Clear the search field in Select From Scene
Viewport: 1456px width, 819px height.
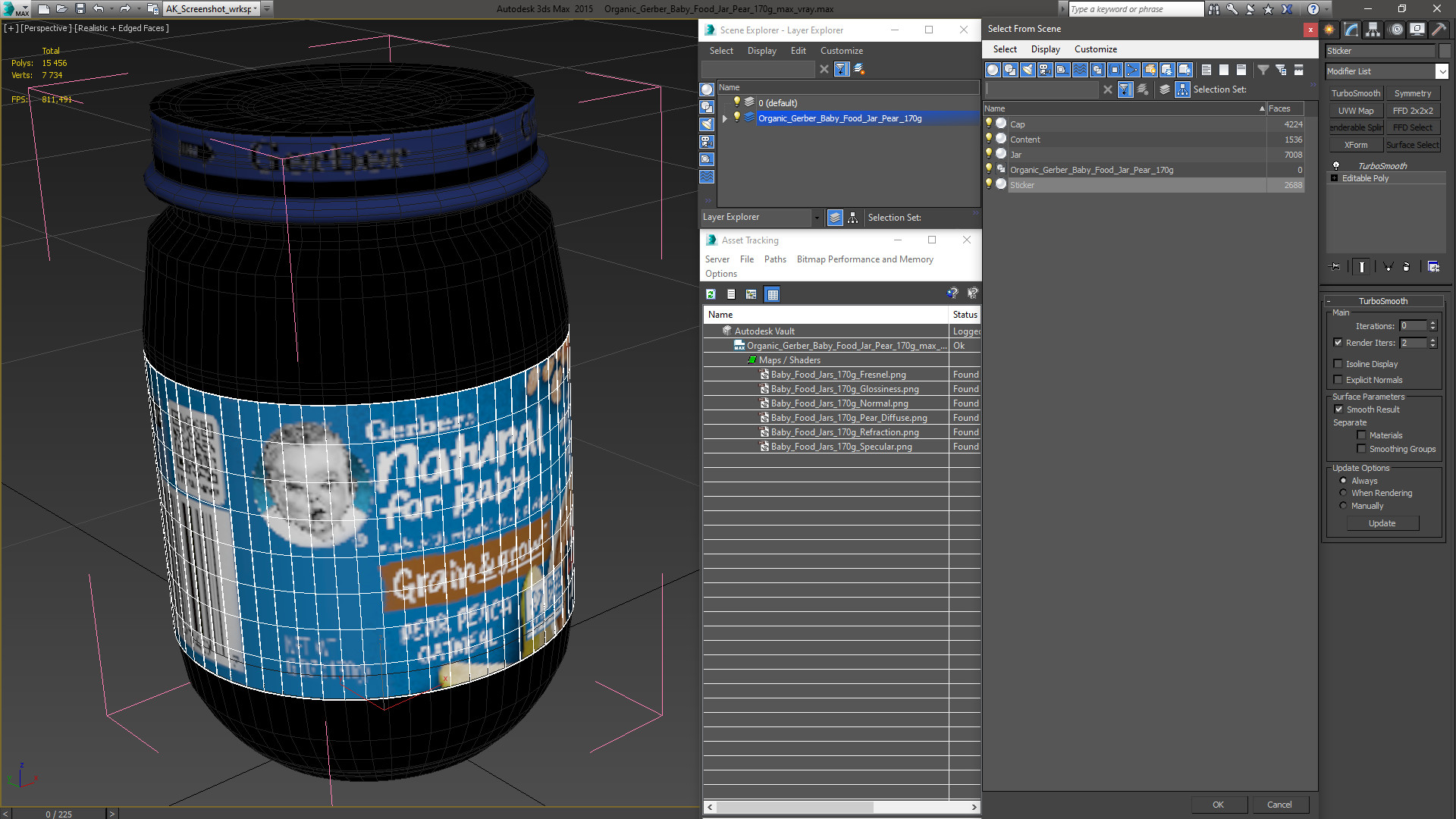click(x=1107, y=89)
